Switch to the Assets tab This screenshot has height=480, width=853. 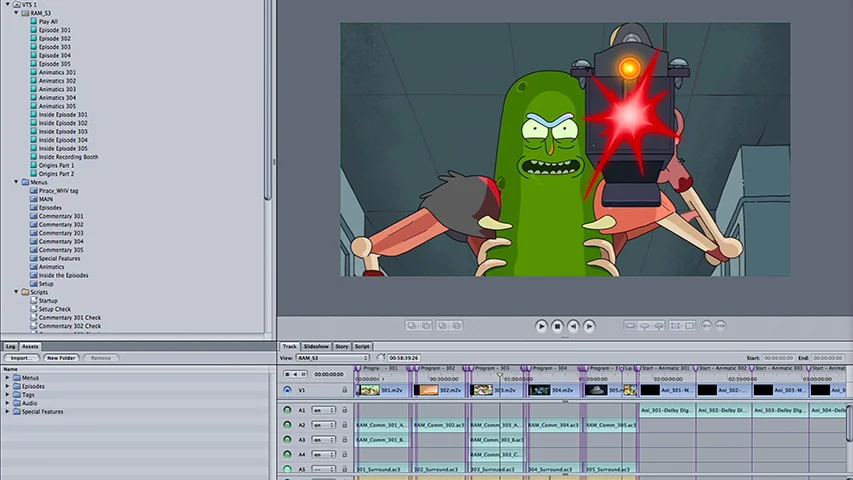tap(30, 346)
